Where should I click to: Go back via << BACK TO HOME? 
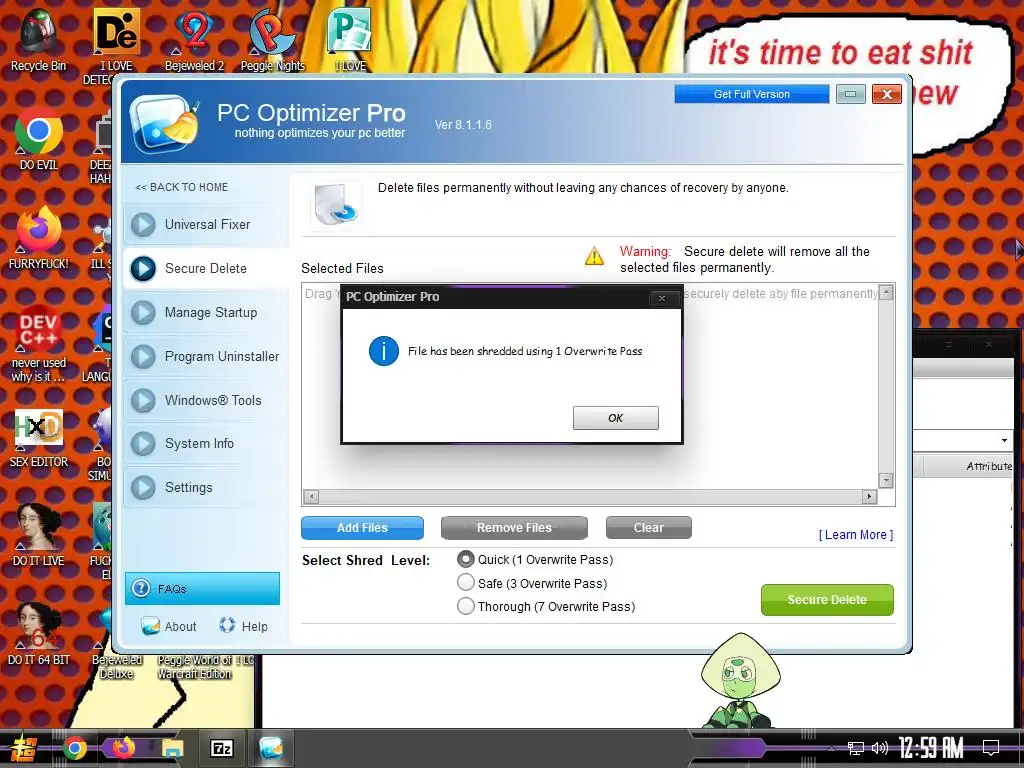[182, 187]
